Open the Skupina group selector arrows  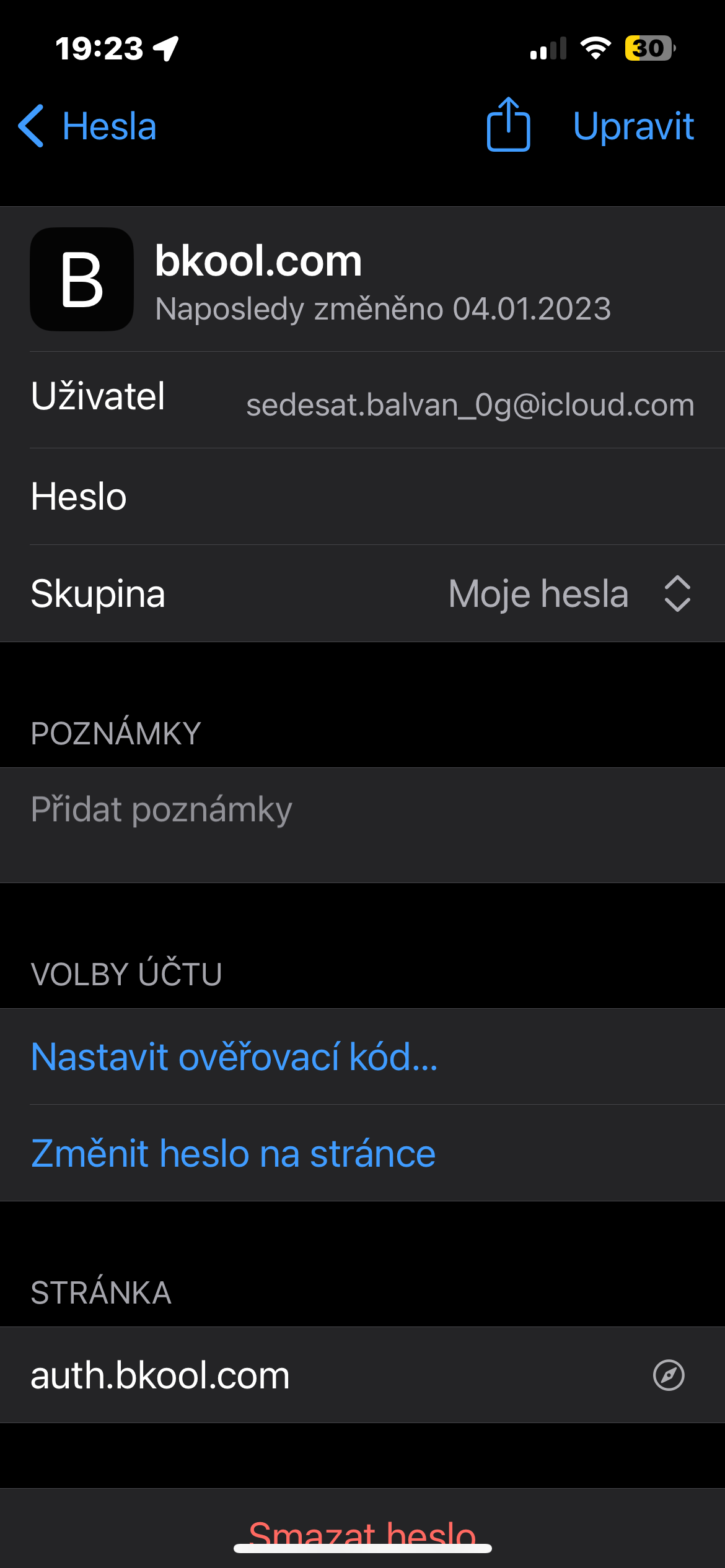[x=677, y=594]
